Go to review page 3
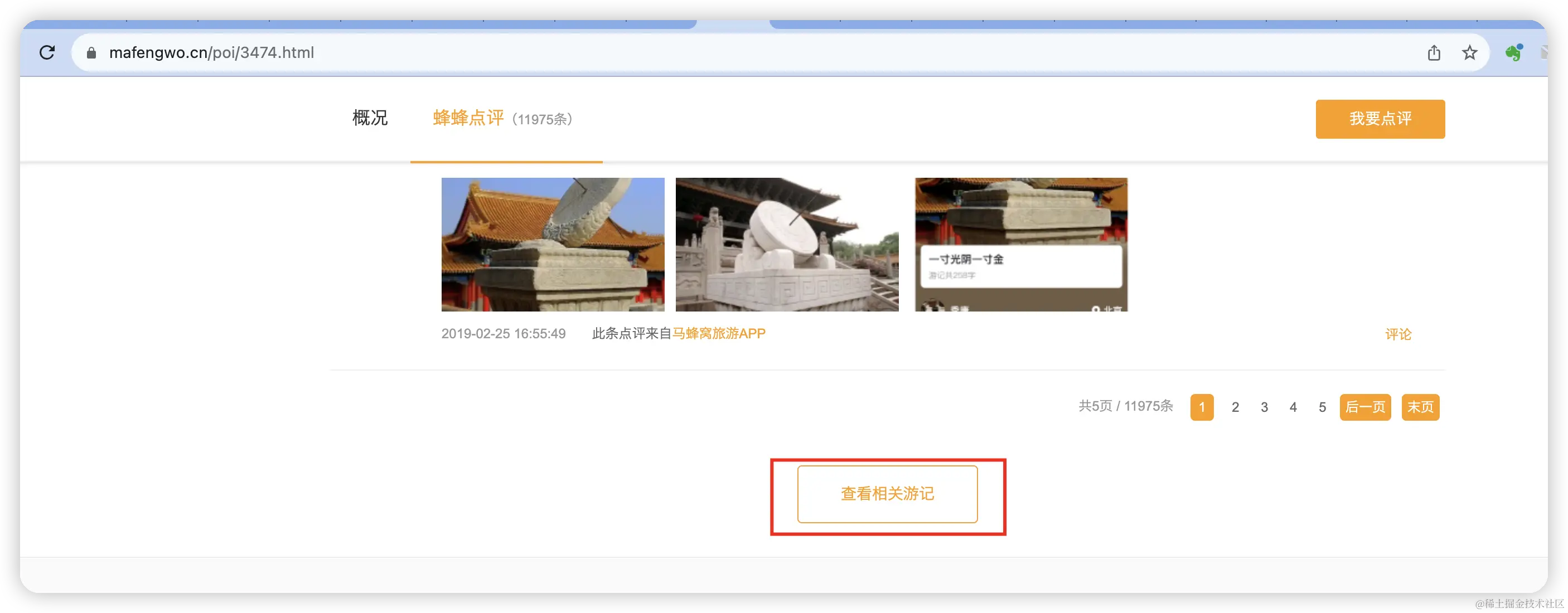Image resolution: width=1568 pixels, height=613 pixels. (1264, 407)
